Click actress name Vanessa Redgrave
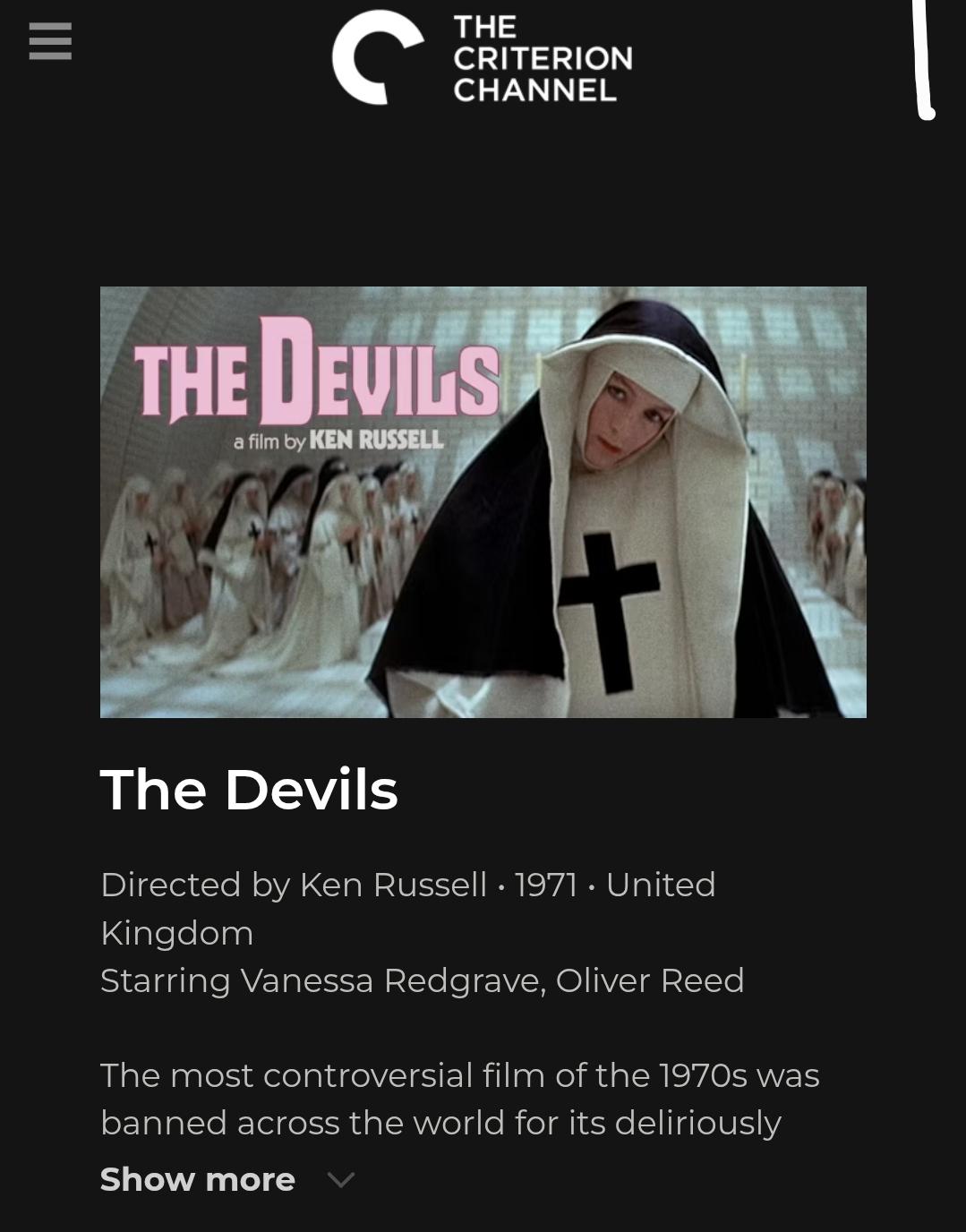This screenshot has height=1232, width=966. click(390, 980)
